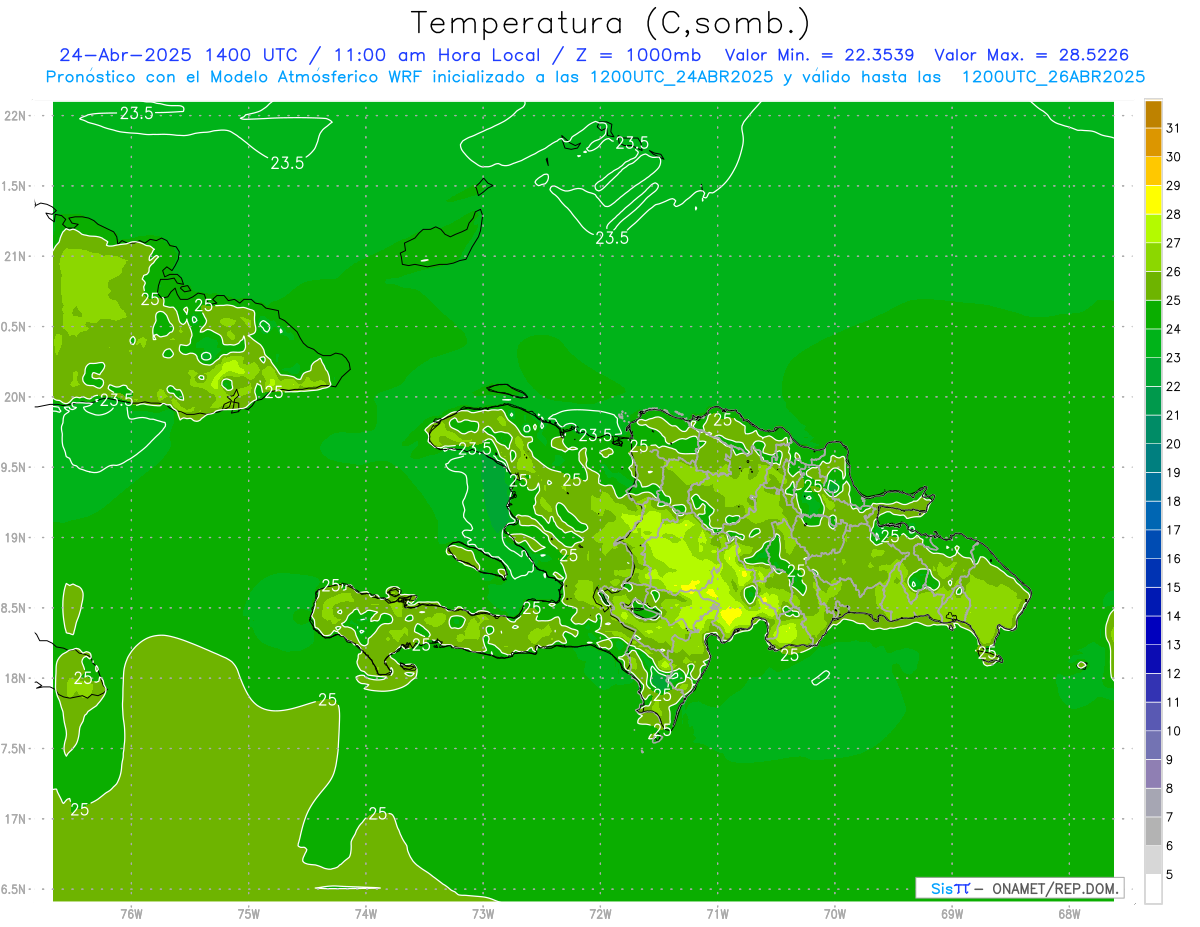
Task: Click the '22N' latitude axis label
Action: 16,115
